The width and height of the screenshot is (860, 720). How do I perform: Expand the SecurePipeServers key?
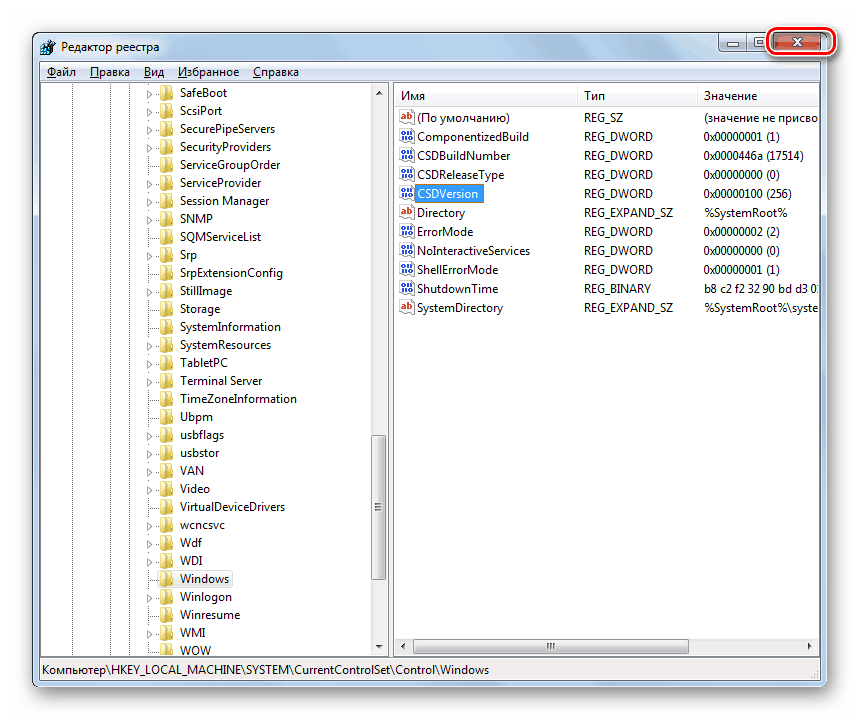pyautogui.click(x=149, y=130)
